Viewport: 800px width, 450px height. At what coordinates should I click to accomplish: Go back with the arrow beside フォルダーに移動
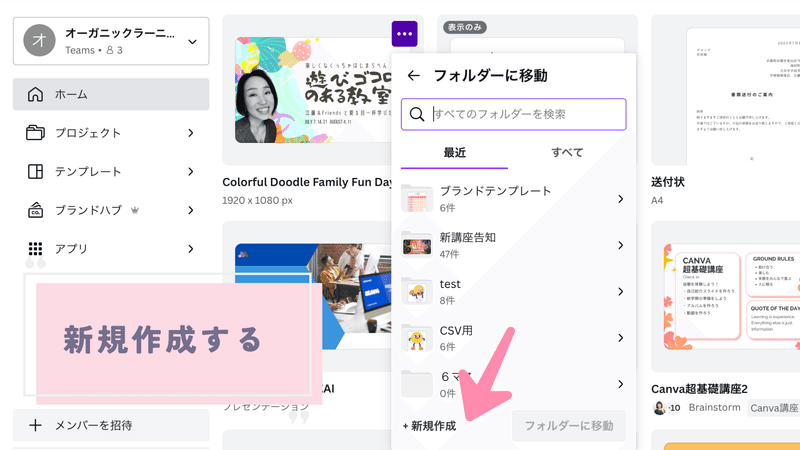tap(413, 76)
